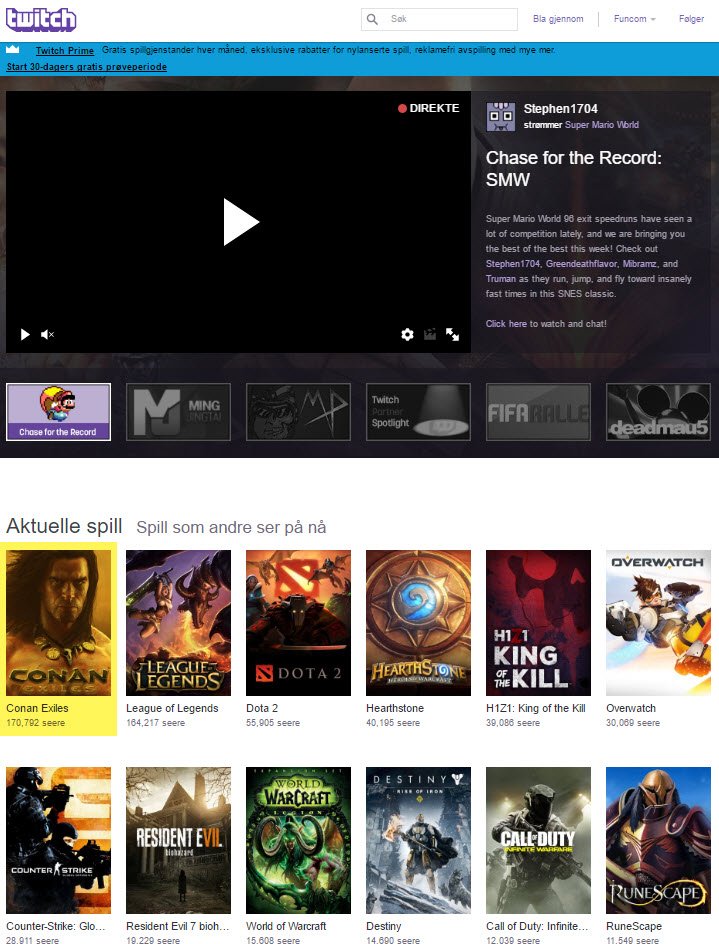Open player settings gear icon
The image size is (719, 944).
click(408, 334)
